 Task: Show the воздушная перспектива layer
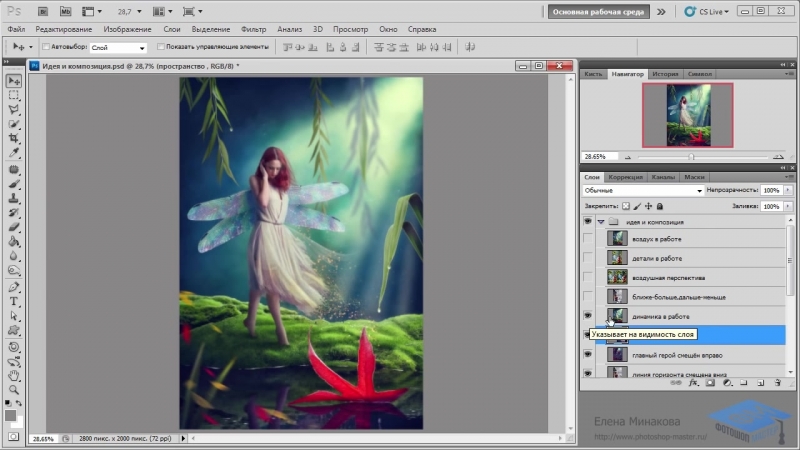(x=588, y=277)
